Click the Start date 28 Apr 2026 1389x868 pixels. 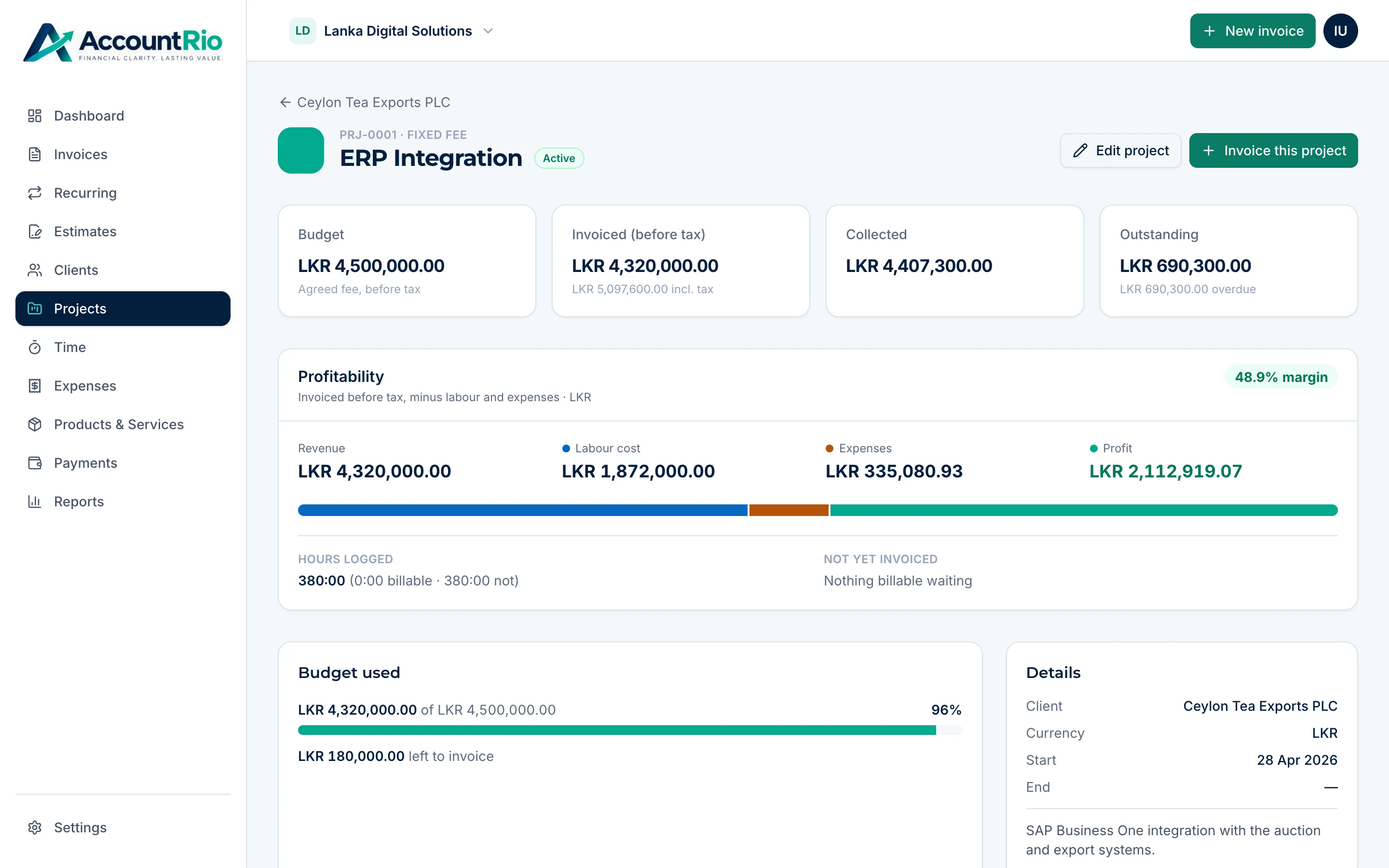click(x=1296, y=760)
